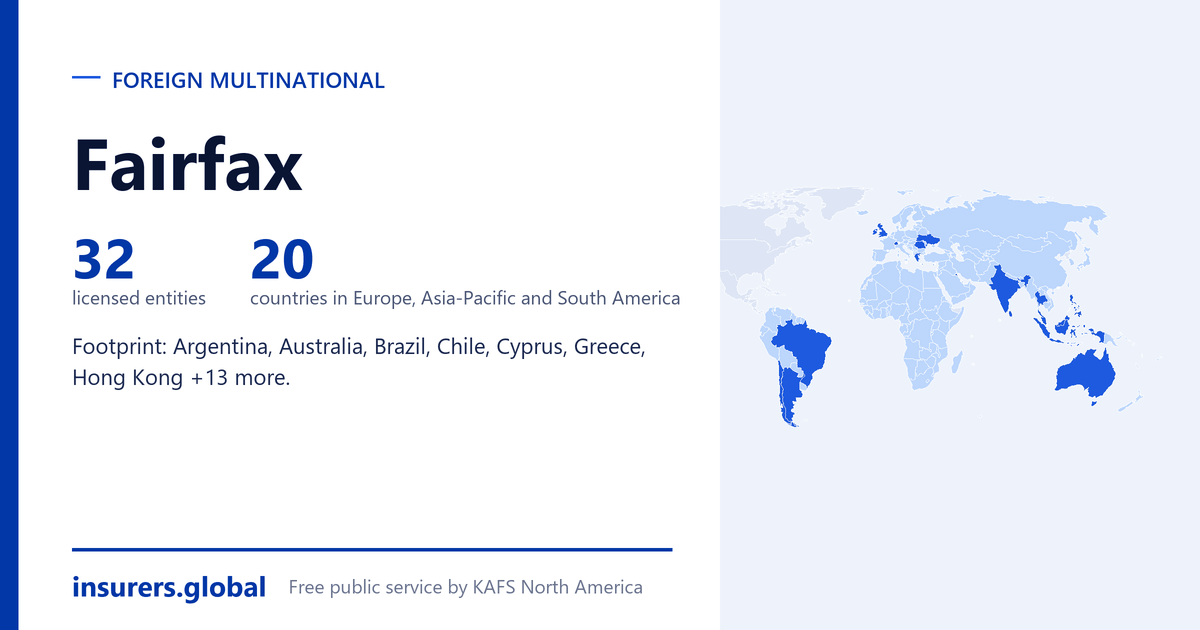Screen dimensions: 1200x630
Task: Click 'Free public service by KAFS North America'
Action: [465, 587]
